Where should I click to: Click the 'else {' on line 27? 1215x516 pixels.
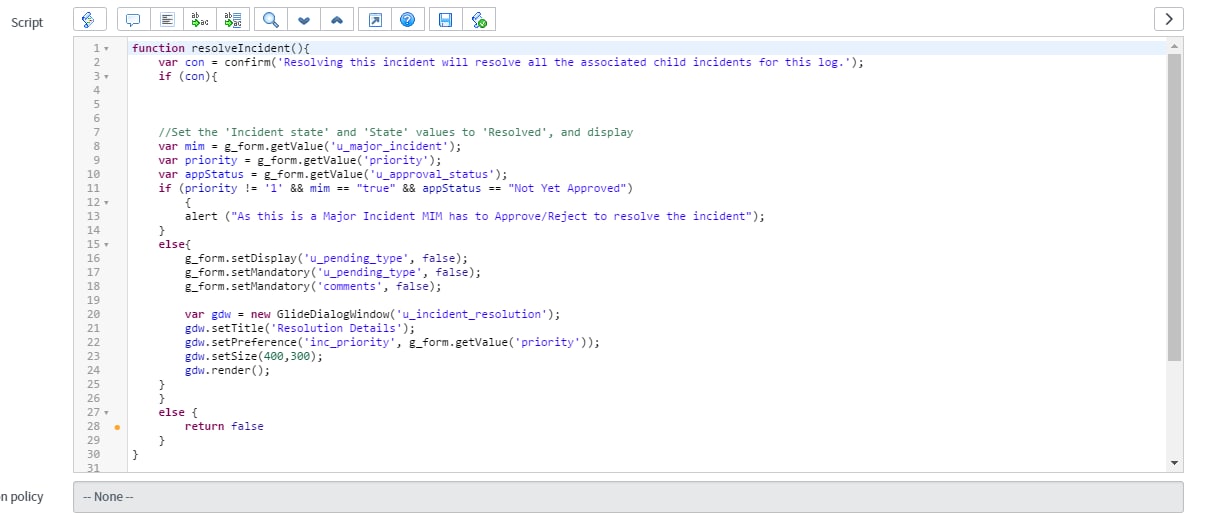(178, 412)
